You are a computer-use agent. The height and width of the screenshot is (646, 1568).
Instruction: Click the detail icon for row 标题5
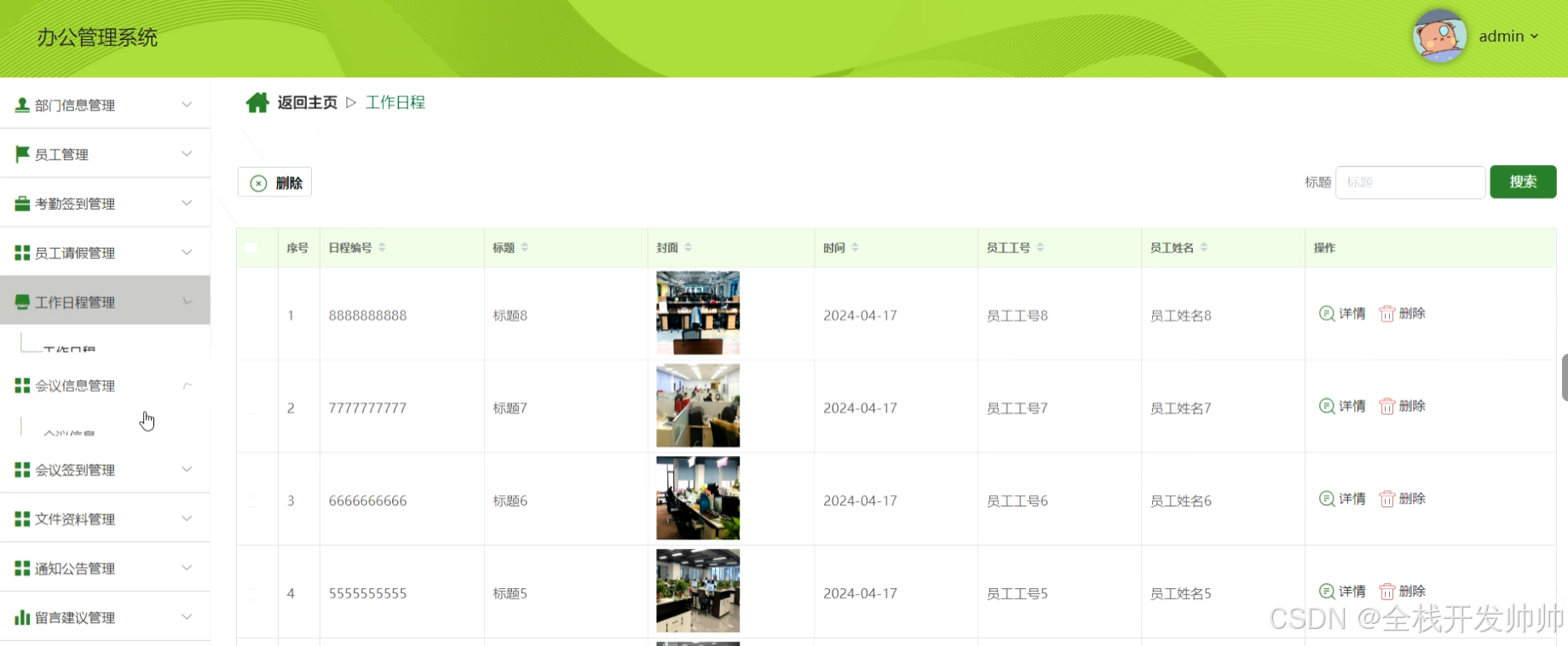(x=1327, y=591)
